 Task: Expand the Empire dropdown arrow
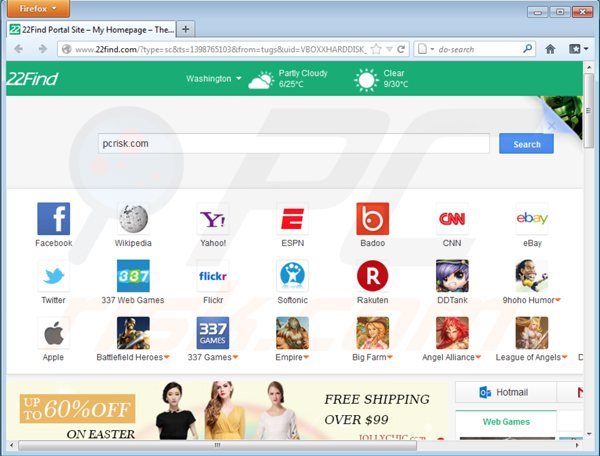pos(306,357)
